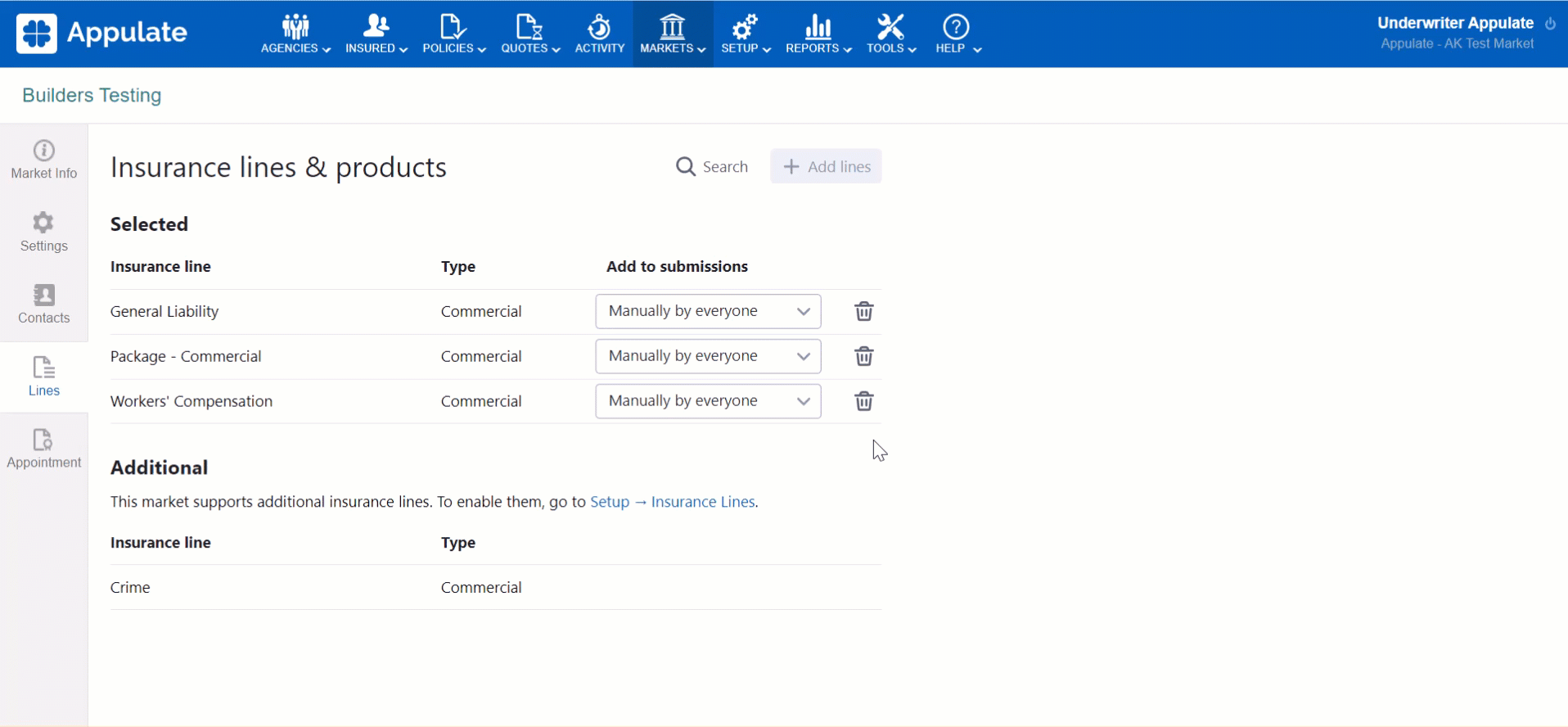Click Search for insurance lines

point(712,166)
